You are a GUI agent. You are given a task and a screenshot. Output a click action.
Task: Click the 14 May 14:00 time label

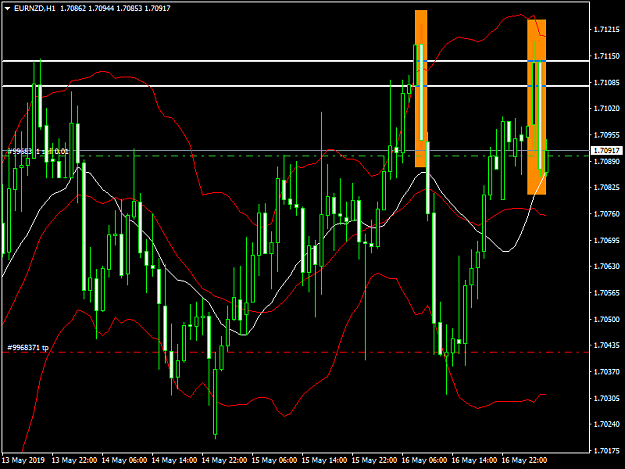pyautogui.click(x=174, y=460)
